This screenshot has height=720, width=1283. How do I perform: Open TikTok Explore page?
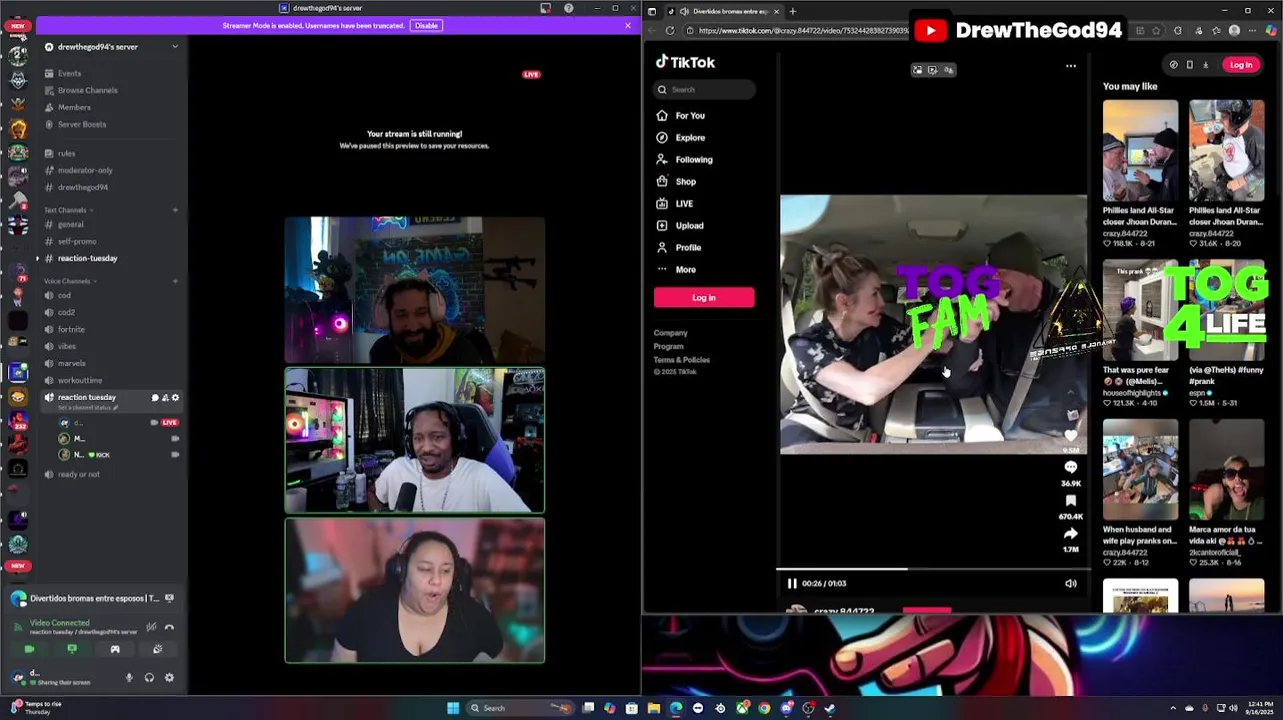click(689, 137)
